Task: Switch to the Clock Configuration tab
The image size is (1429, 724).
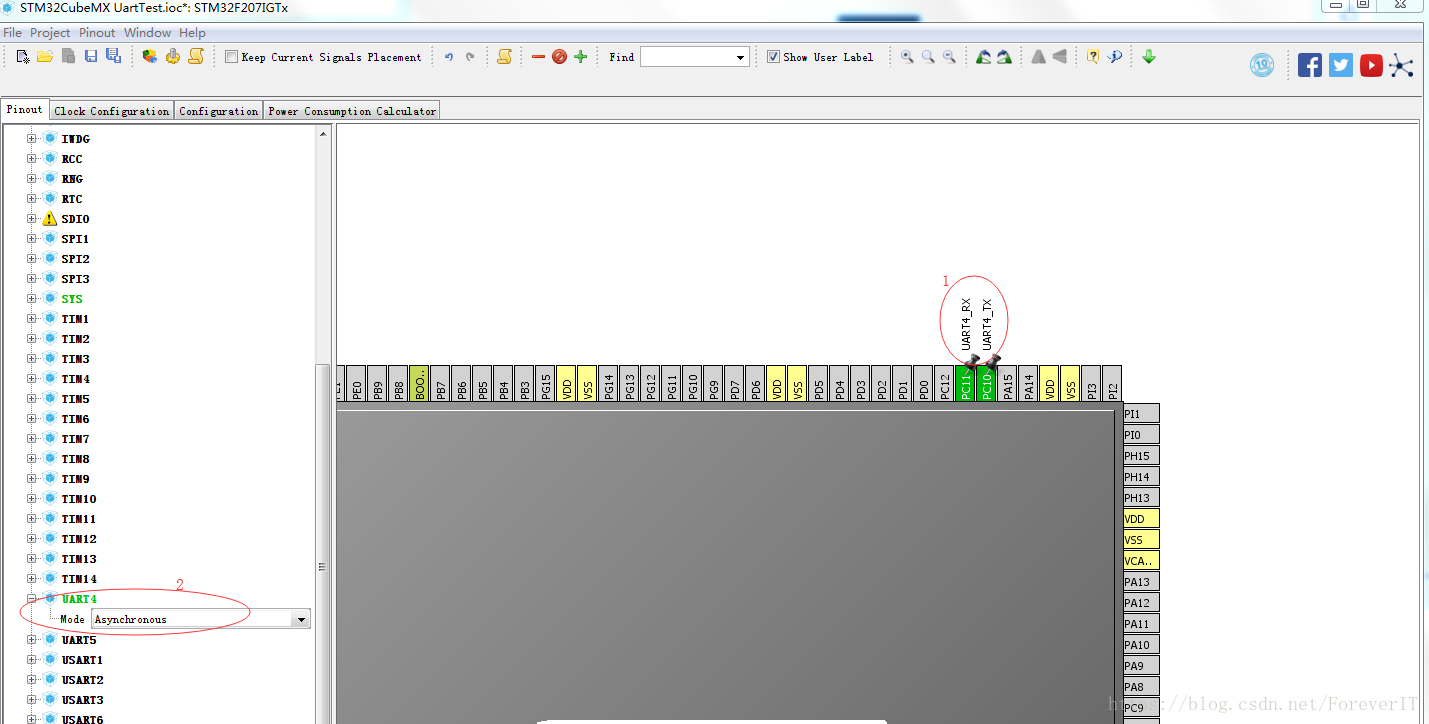Action: pos(112,111)
